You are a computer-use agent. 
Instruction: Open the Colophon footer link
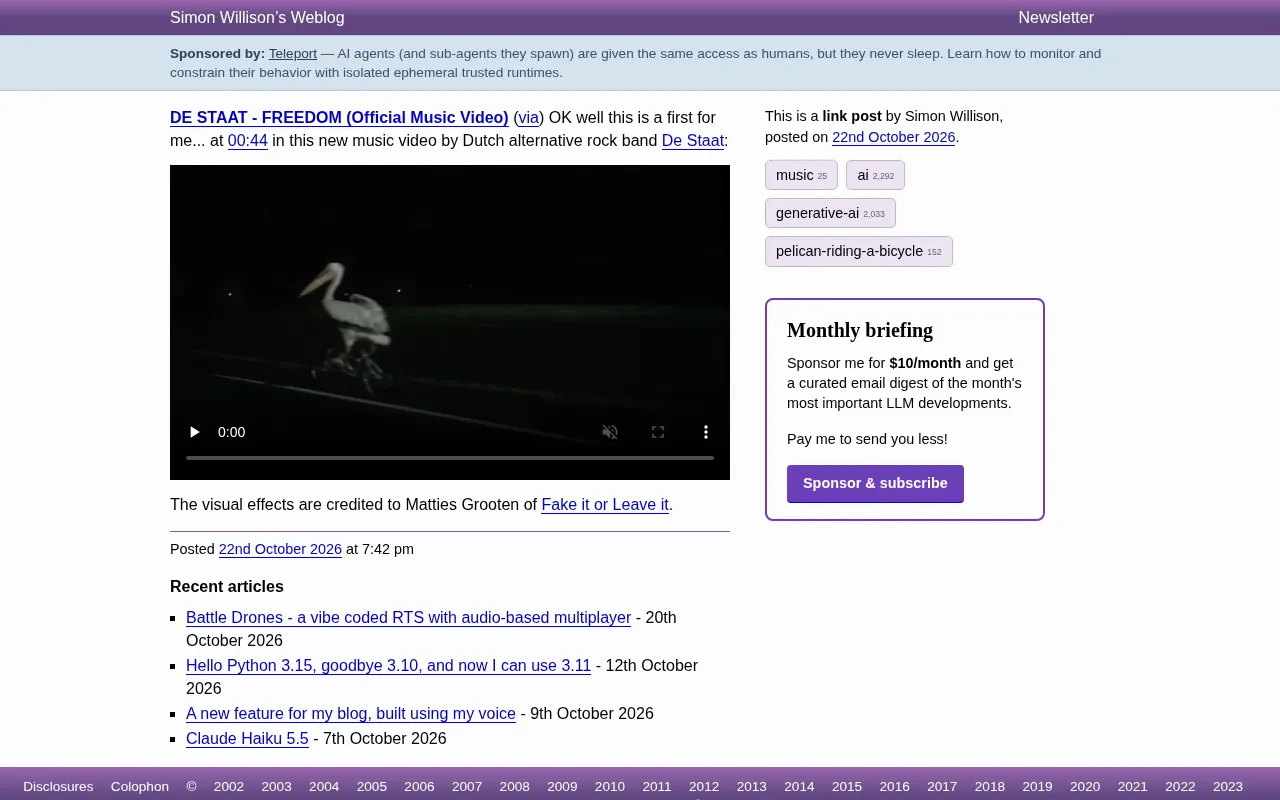point(140,787)
